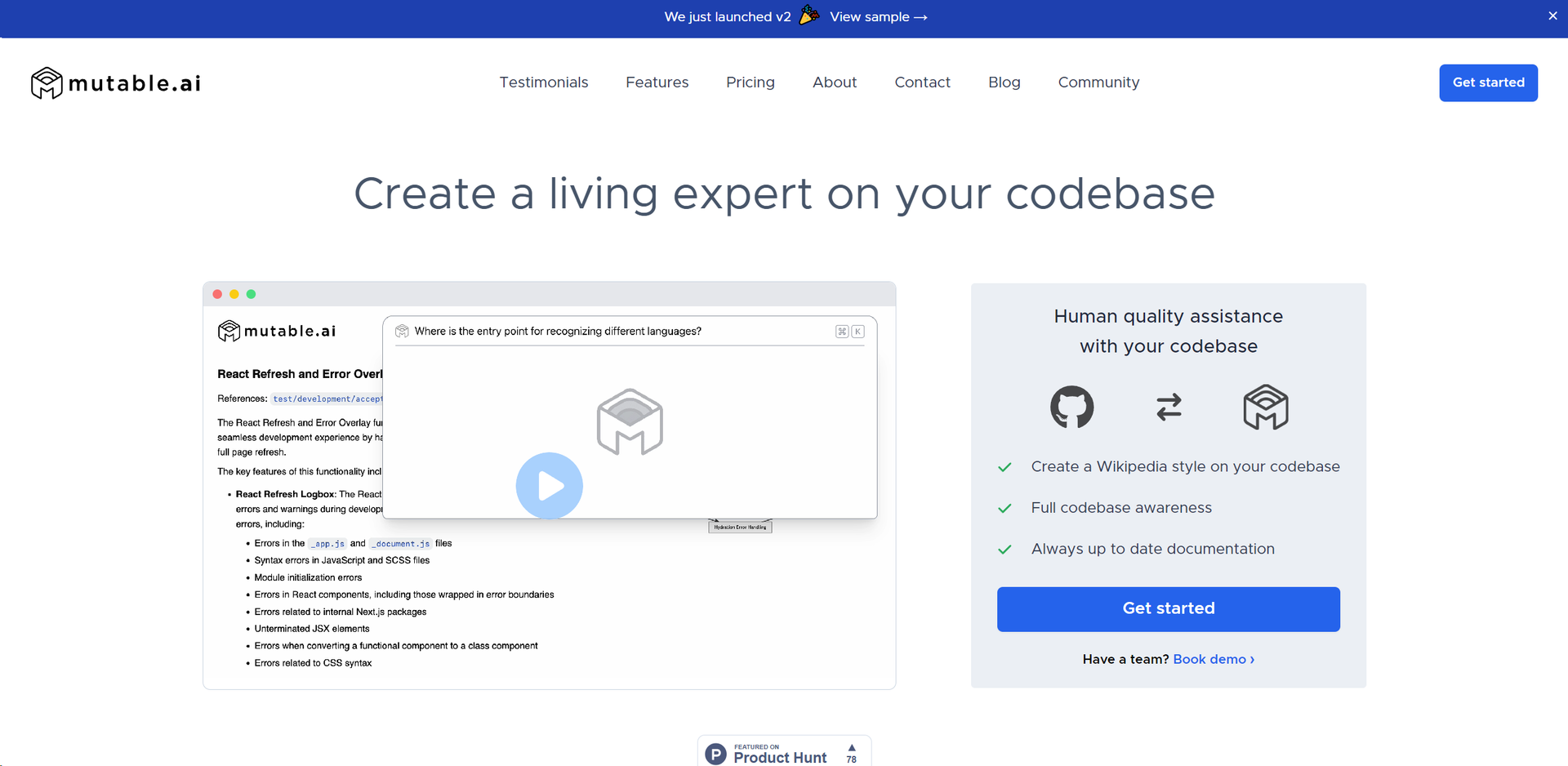Open the Testimonials nav item

point(543,82)
